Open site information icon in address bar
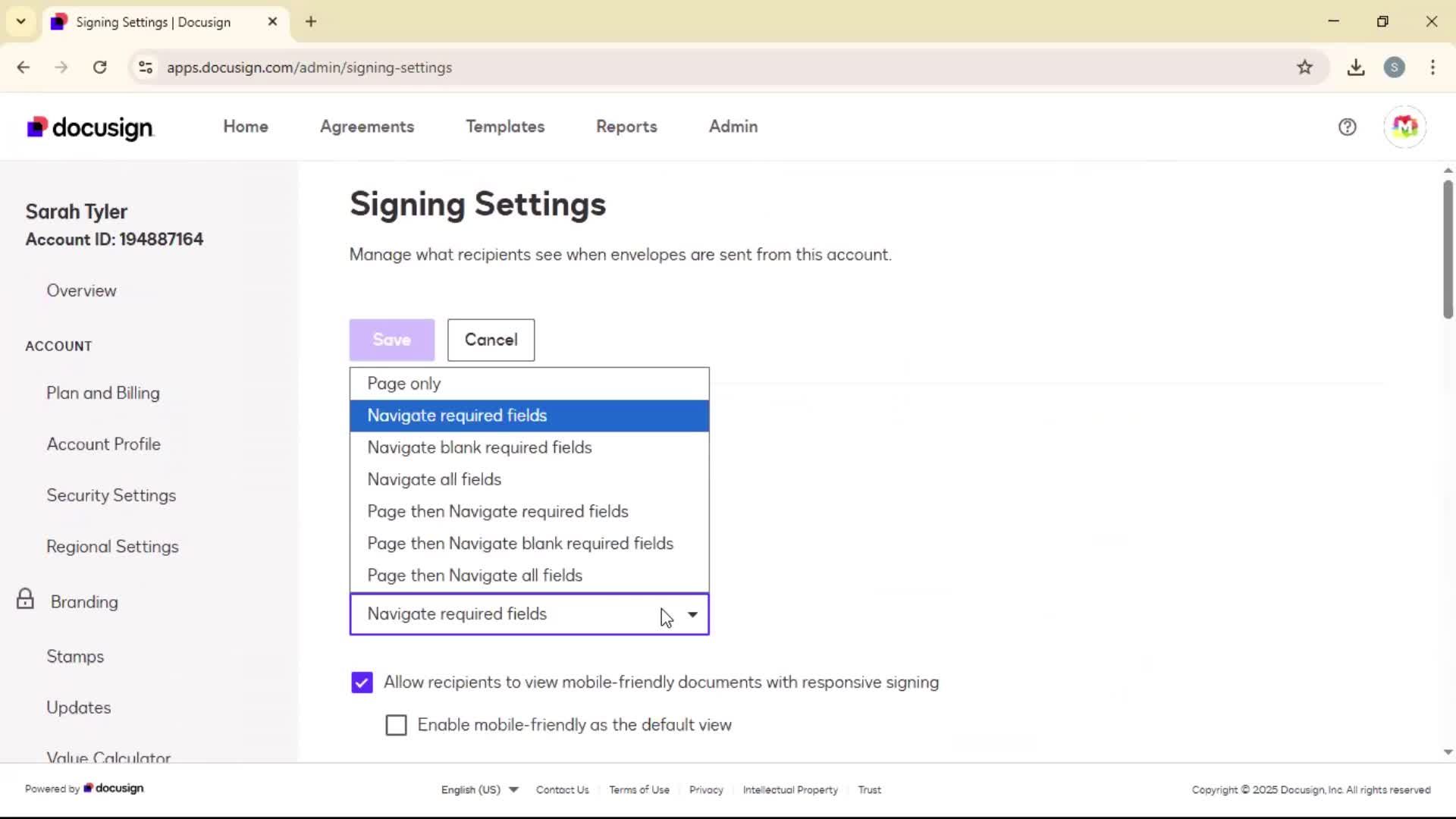Image resolution: width=1456 pixels, height=819 pixels. tap(146, 67)
